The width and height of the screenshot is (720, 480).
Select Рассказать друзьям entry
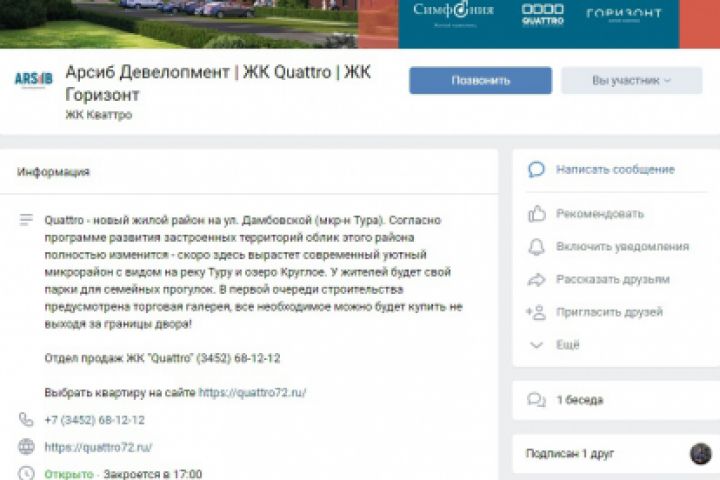[613, 279]
